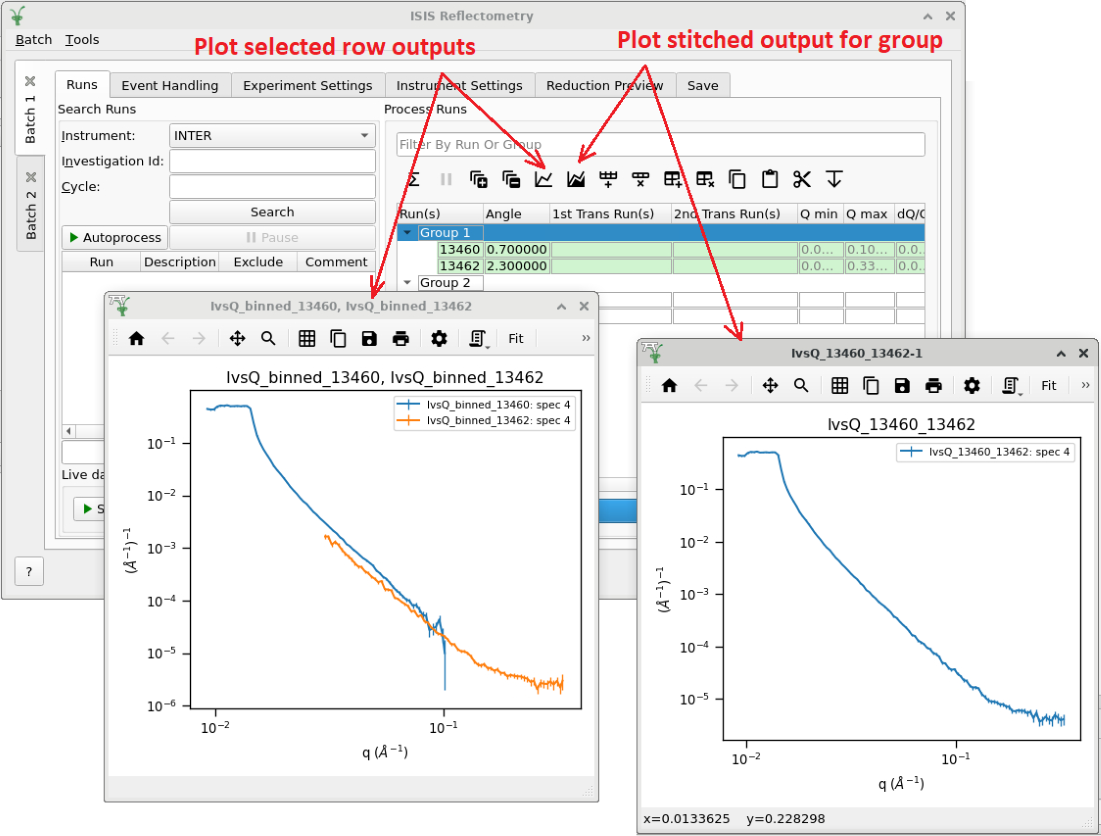Switch to the Batch 2 side tab
The height and width of the screenshot is (836, 1101).
click(x=30, y=208)
